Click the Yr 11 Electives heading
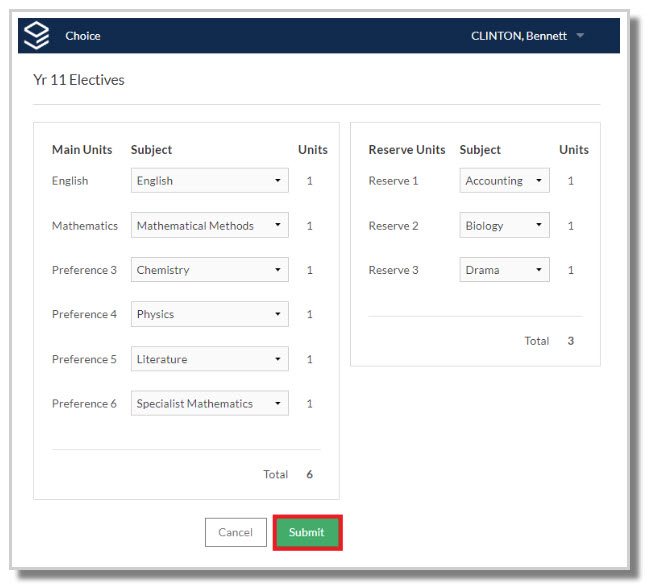The width and height of the screenshot is (646, 585). click(79, 80)
